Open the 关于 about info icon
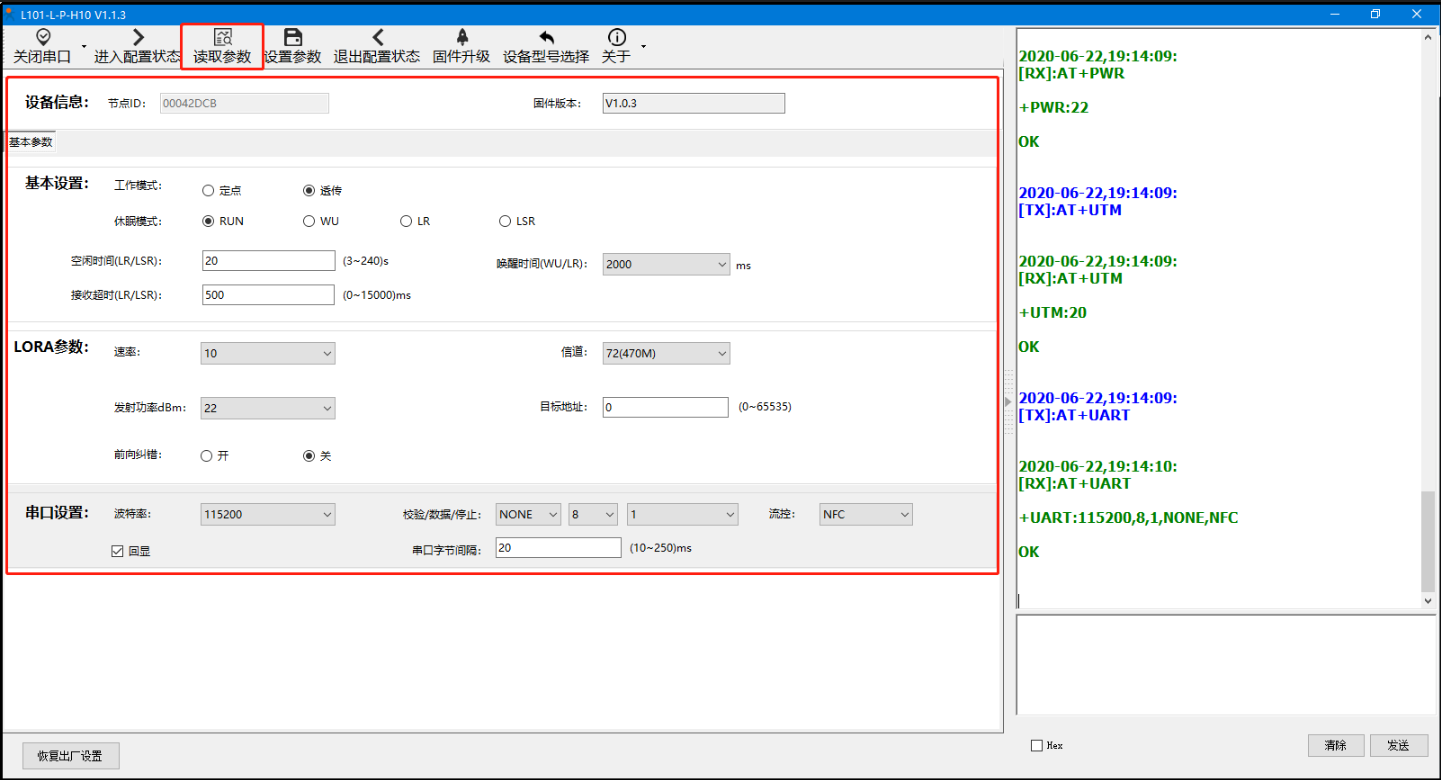This screenshot has height=780, width=1441. [x=616, y=38]
